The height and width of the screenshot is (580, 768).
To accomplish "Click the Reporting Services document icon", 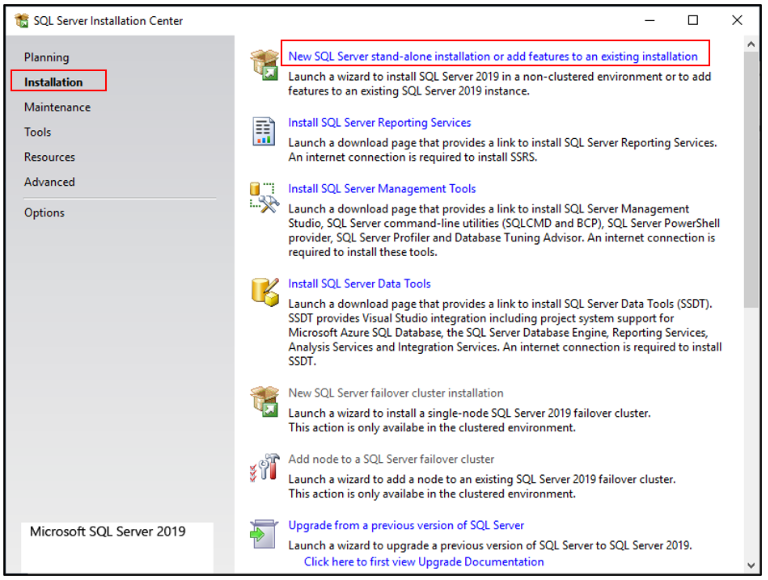I will [x=264, y=131].
